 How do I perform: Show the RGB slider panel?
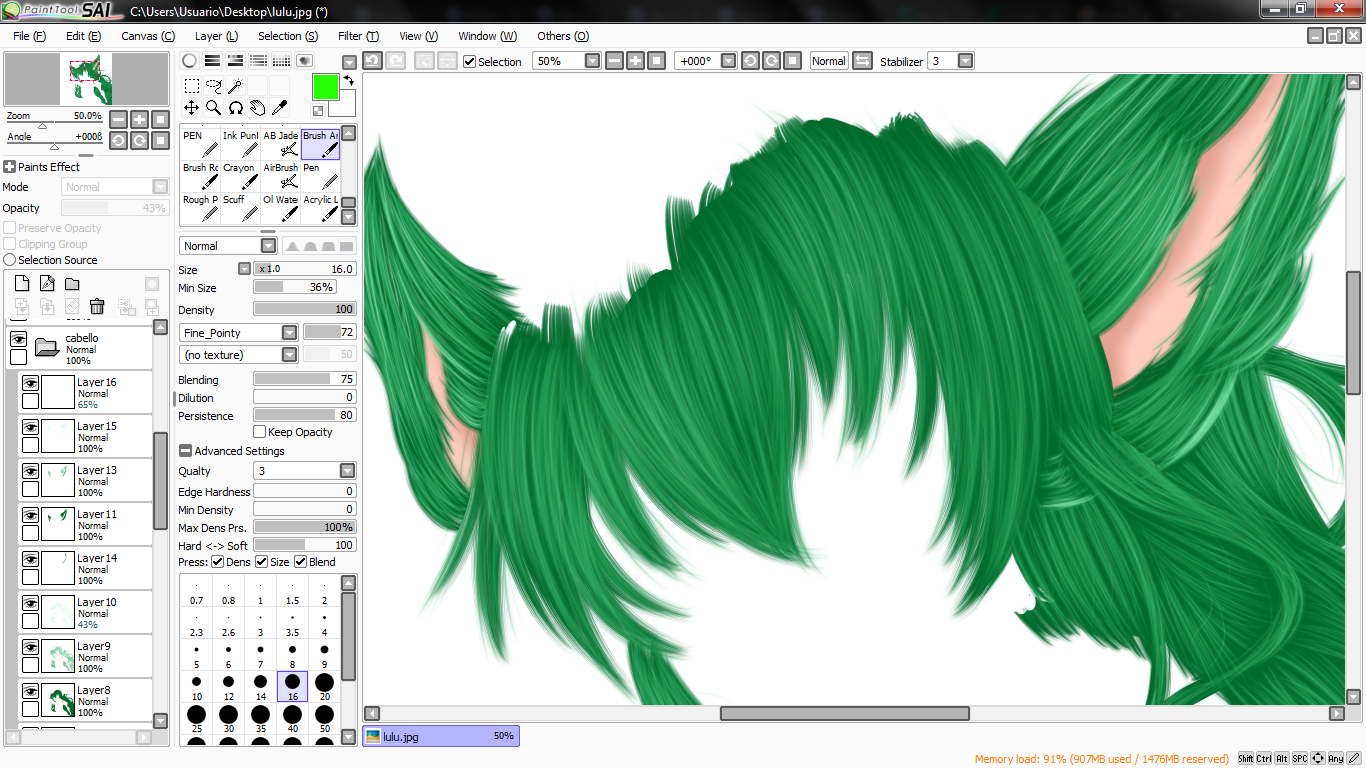pyautogui.click(x=212, y=61)
